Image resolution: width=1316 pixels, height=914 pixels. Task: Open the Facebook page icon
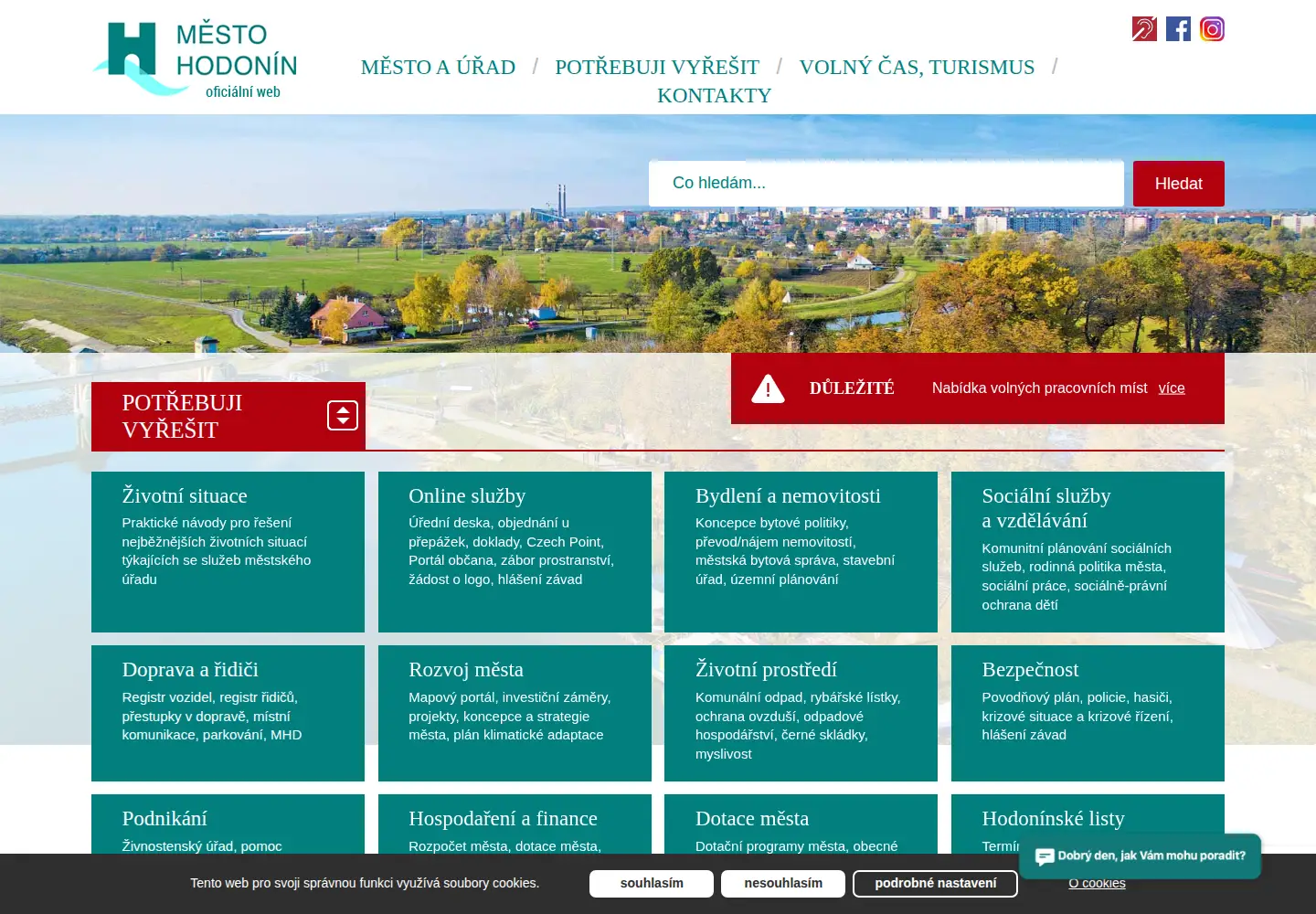(x=1178, y=29)
